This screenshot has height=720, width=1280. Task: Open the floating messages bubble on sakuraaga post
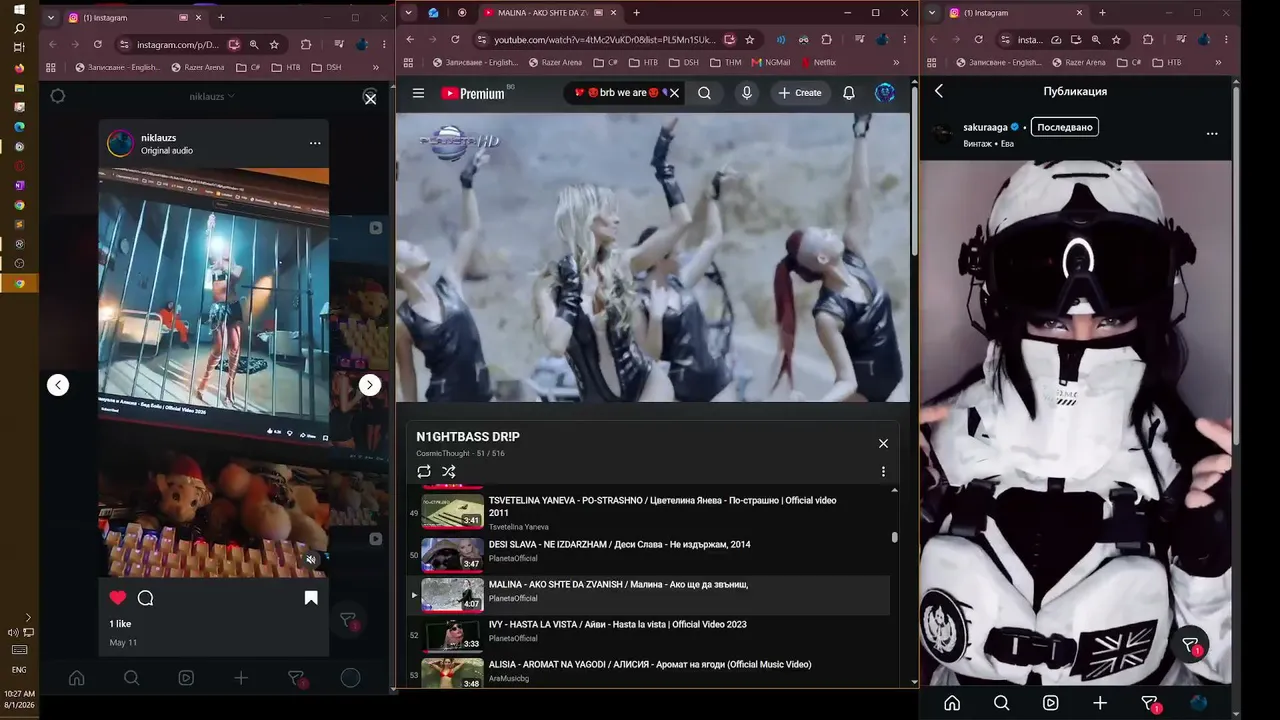(x=1191, y=646)
